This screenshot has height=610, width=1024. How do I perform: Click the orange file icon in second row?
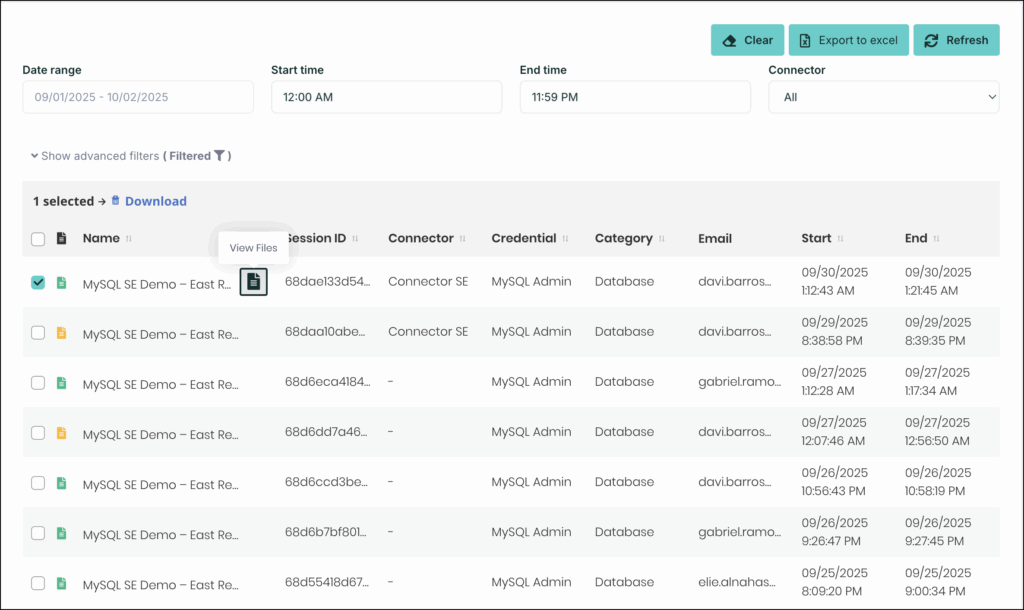coord(62,333)
